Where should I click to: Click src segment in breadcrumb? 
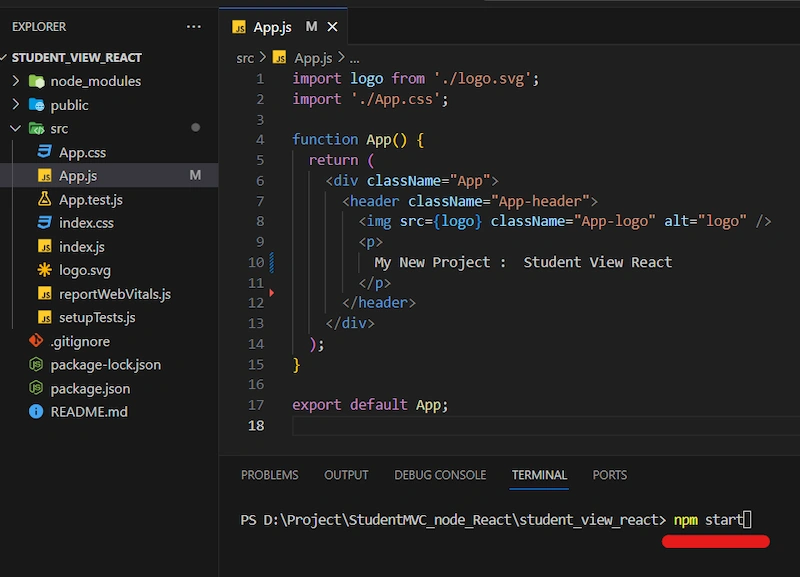click(245, 58)
